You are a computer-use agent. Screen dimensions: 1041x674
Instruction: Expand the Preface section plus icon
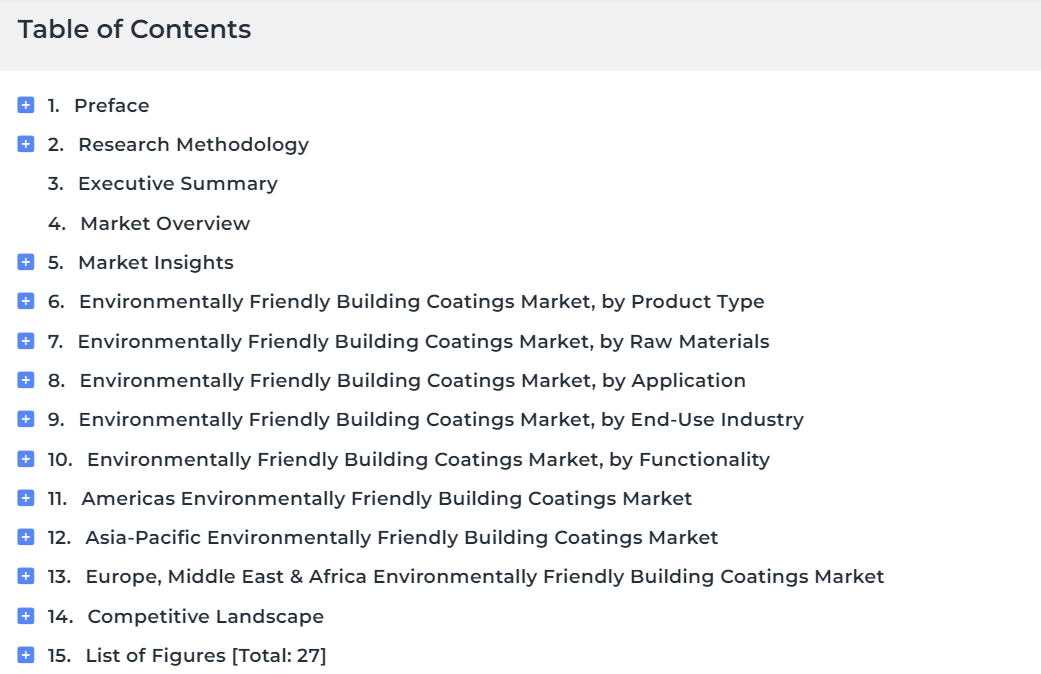click(26, 105)
